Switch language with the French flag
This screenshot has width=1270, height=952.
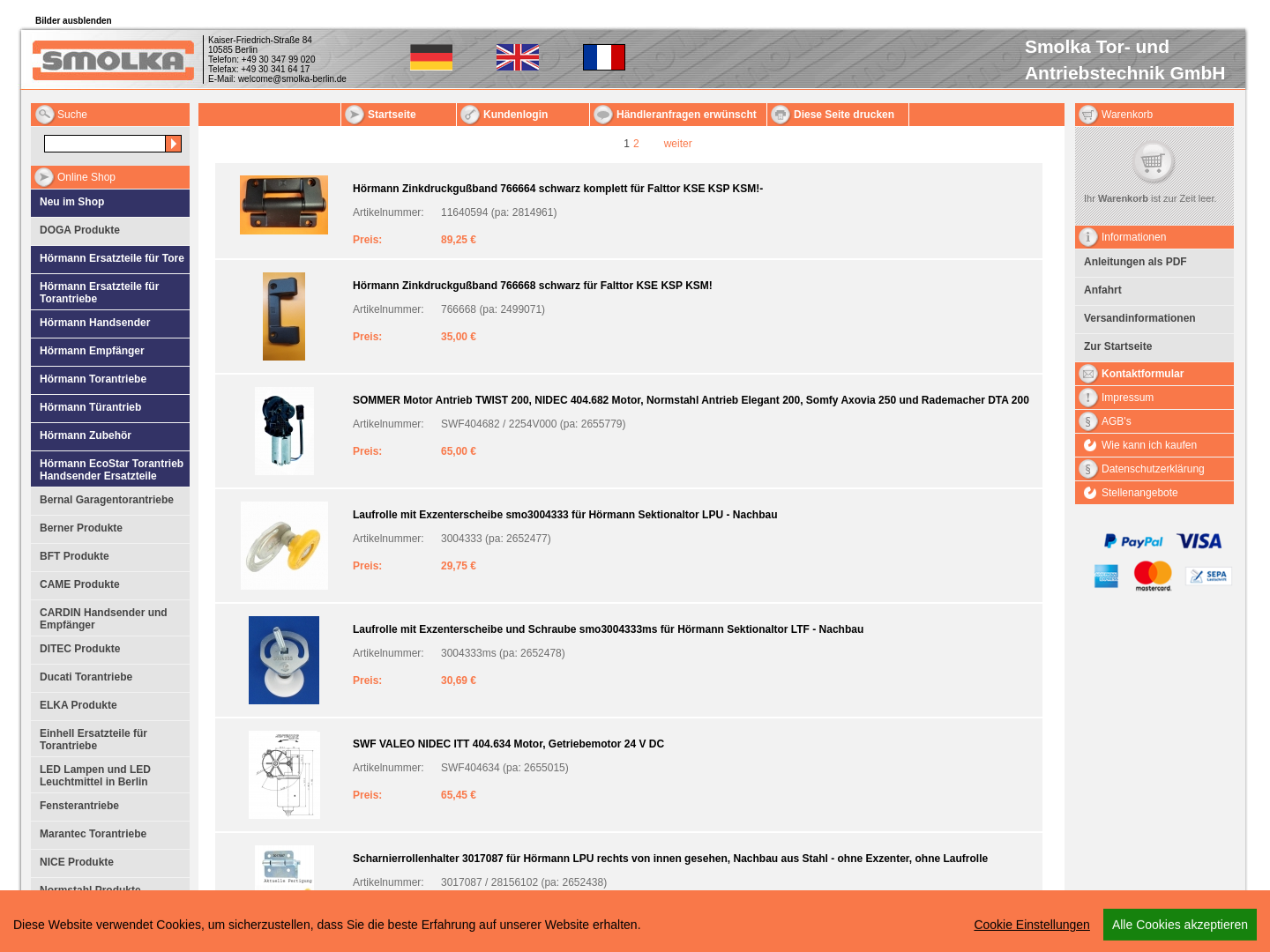point(604,57)
